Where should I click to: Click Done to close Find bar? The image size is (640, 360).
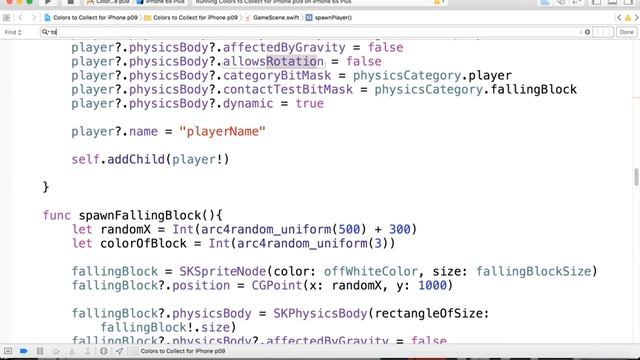[626, 32]
